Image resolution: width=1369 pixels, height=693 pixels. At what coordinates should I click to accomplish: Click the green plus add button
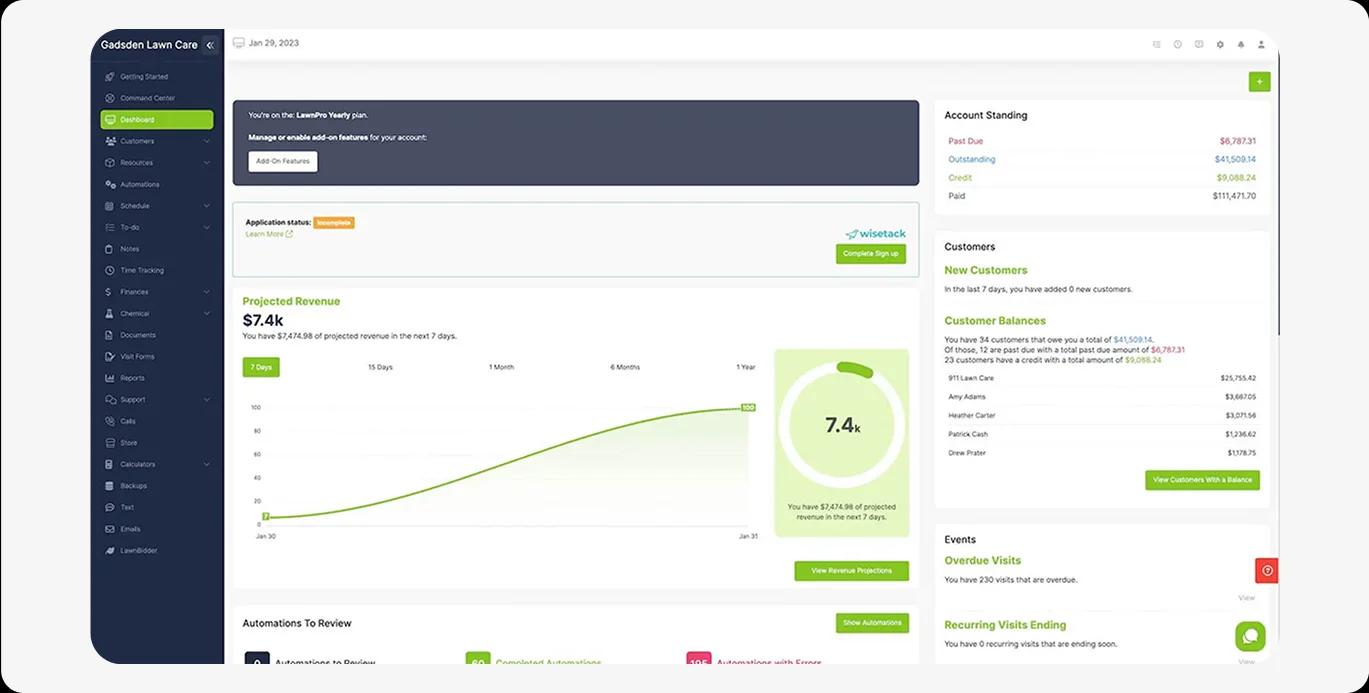pyautogui.click(x=1259, y=82)
